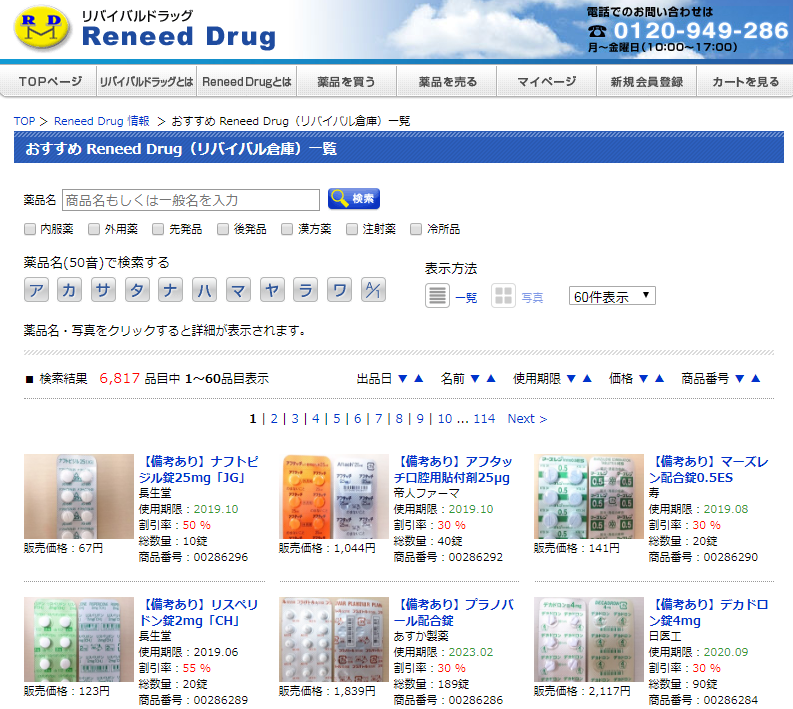The height and width of the screenshot is (709, 793).
Task: Filter by kana カ button
Action: pyautogui.click(x=69, y=290)
